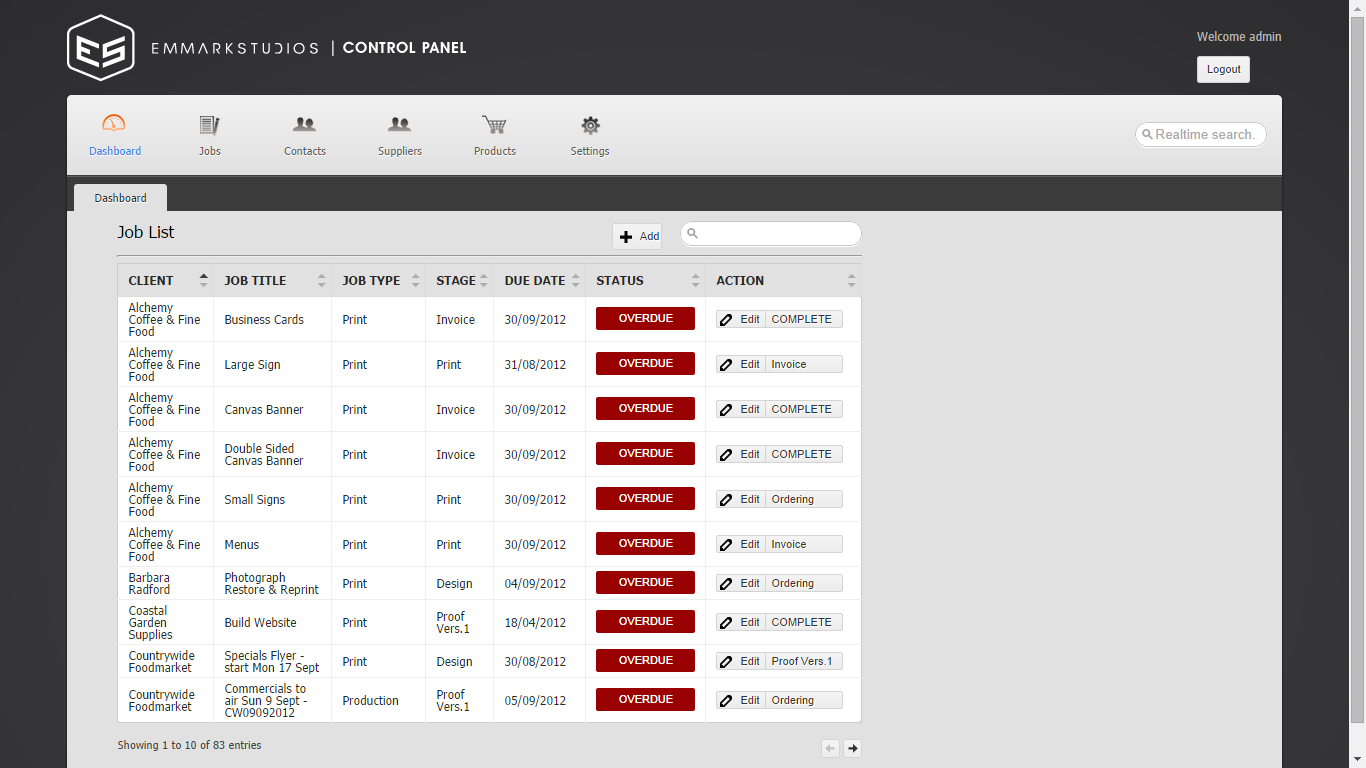Open the Settings gear icon
Image resolution: width=1366 pixels, height=768 pixels.
point(590,125)
